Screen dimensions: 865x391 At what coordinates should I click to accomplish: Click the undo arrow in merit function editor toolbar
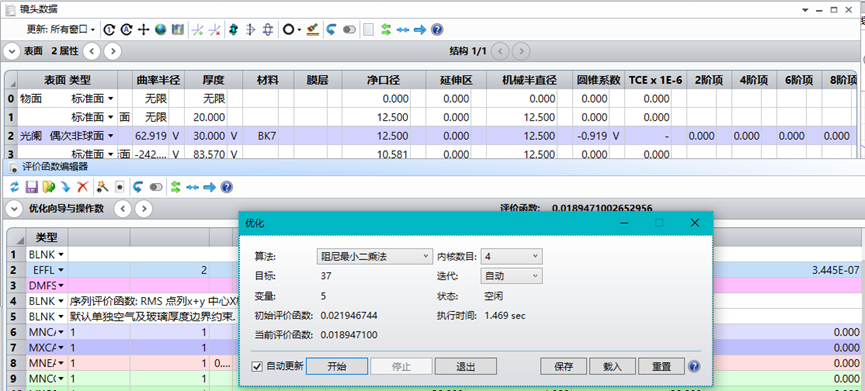(x=138, y=188)
